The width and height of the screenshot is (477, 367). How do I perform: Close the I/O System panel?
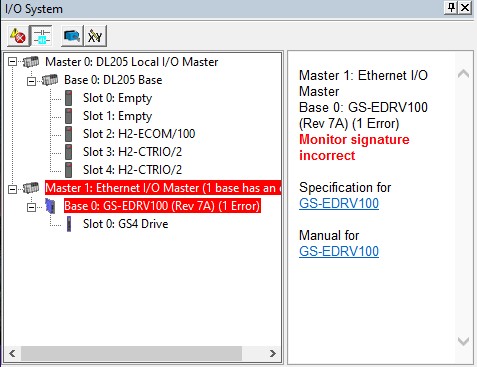click(x=465, y=7)
